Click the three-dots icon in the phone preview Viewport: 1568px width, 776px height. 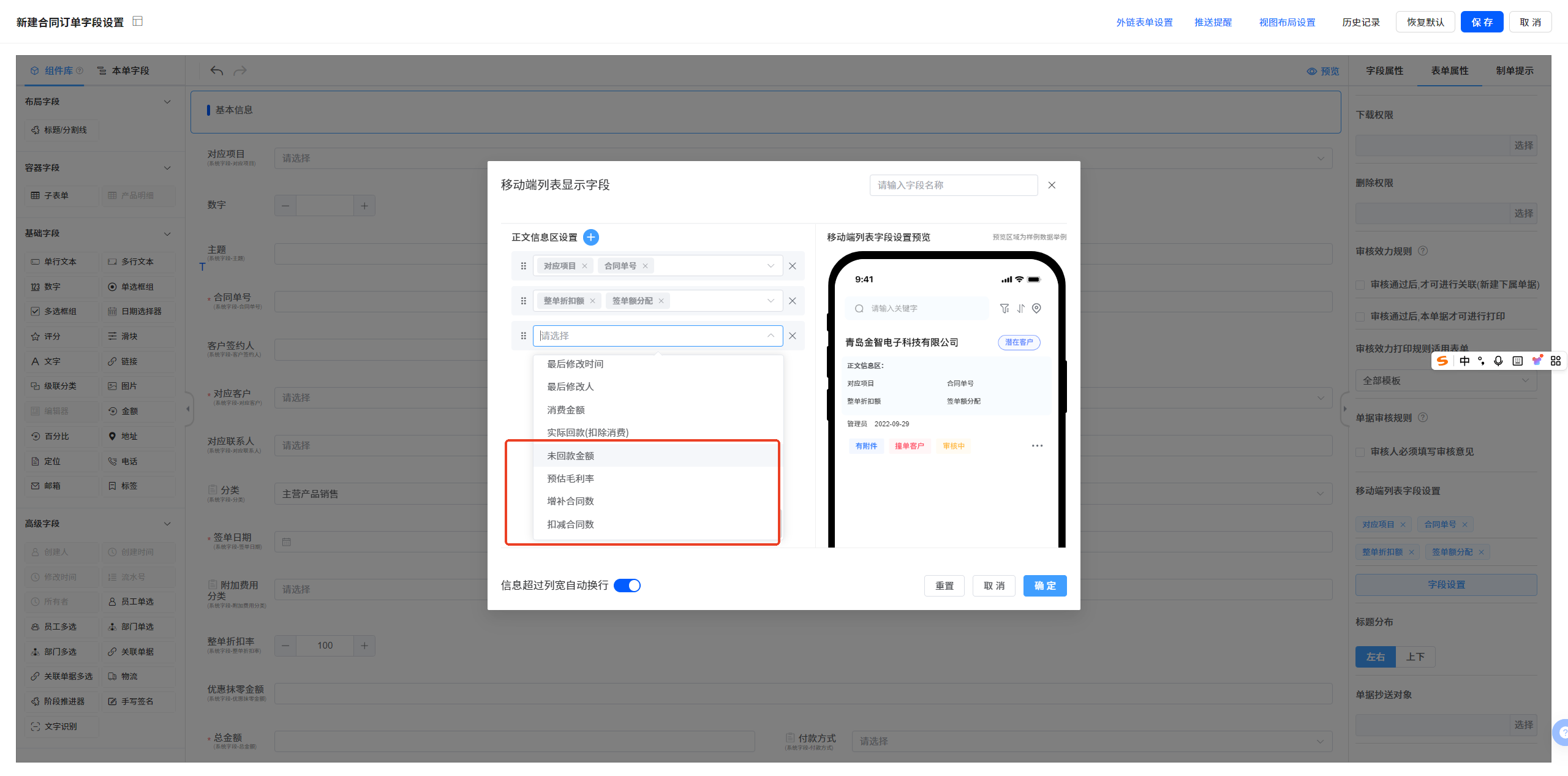pyautogui.click(x=1036, y=446)
